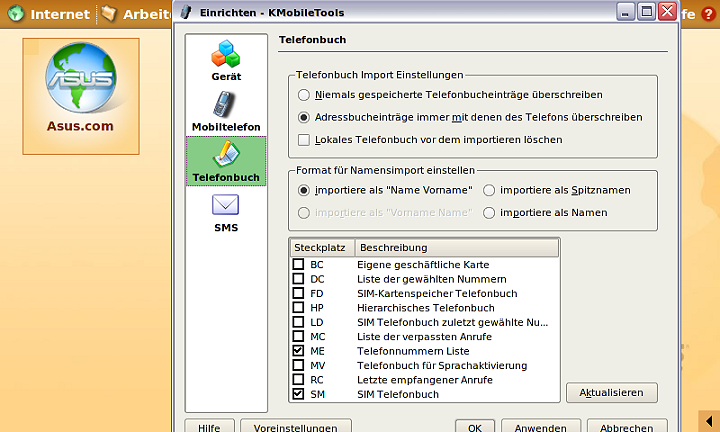Select Adressbucheinträge immer mit denen des Telefons überschreiben
The height and width of the screenshot is (432, 720).
coord(304,118)
